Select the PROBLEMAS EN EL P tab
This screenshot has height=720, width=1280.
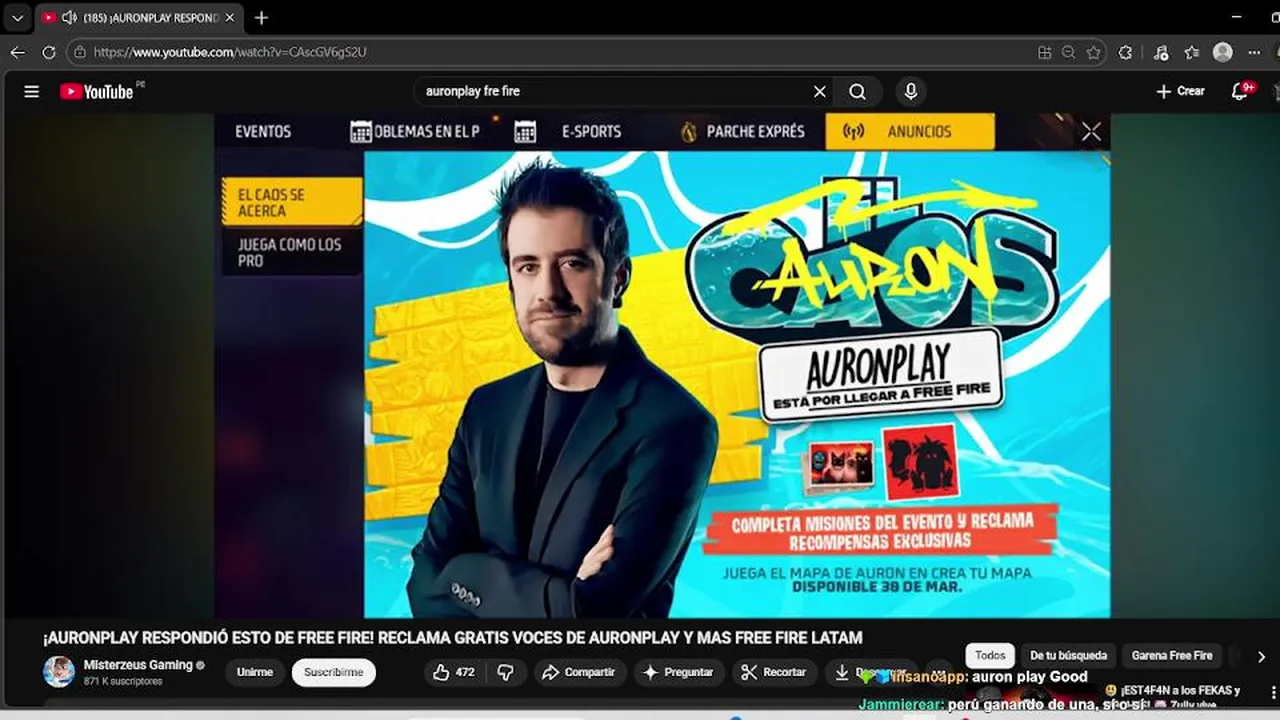415,131
